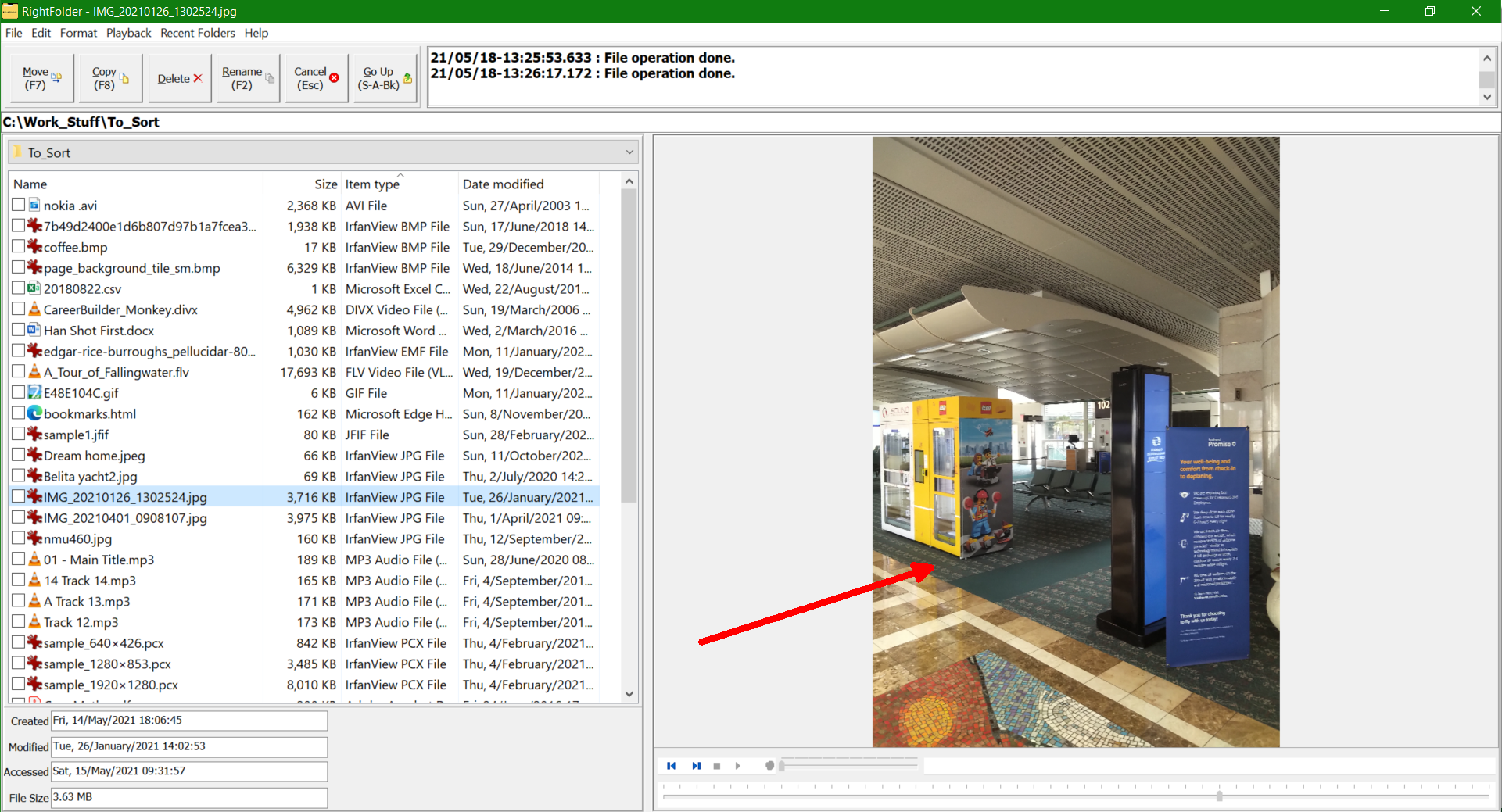Open the Recent Folders menu
This screenshot has height=812, width=1502.
(x=197, y=33)
